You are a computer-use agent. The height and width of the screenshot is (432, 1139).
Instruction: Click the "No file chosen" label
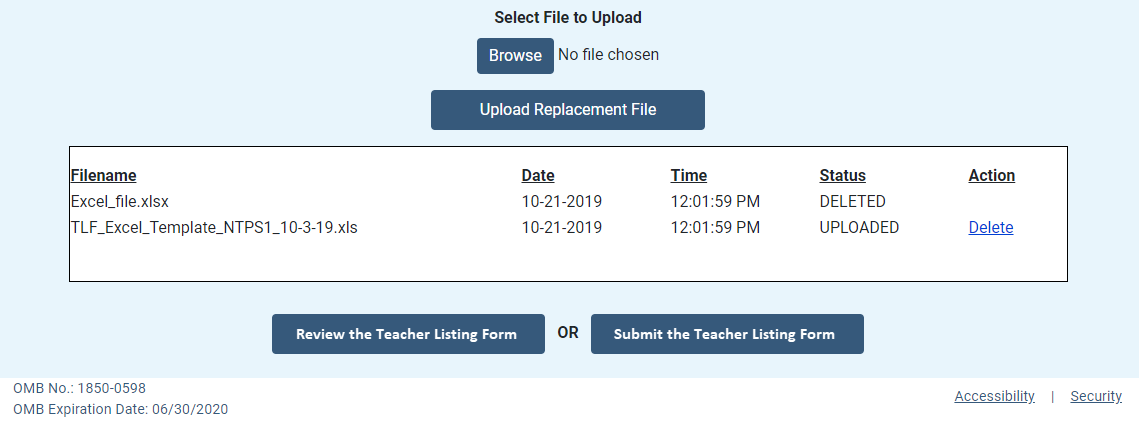pyautogui.click(x=608, y=55)
